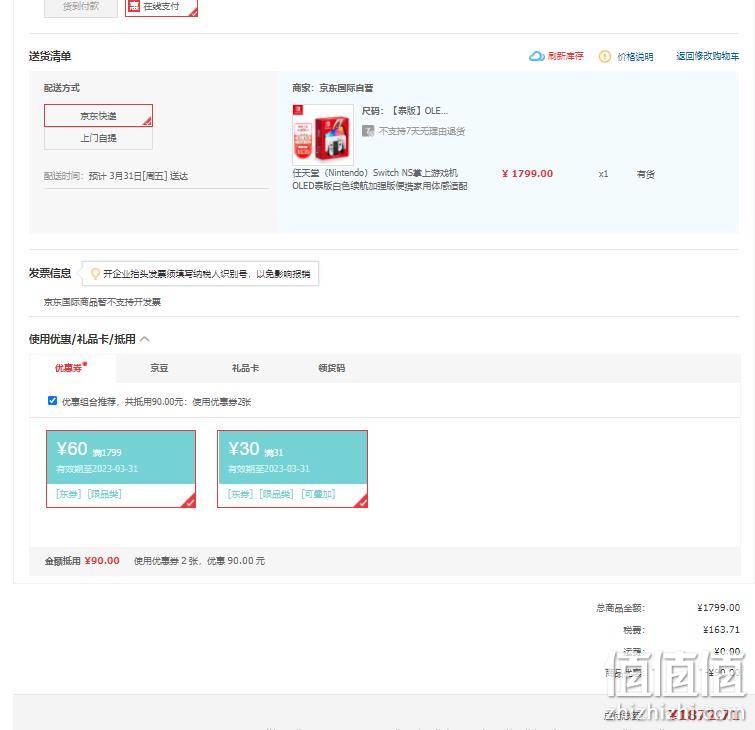Click the 税费 ¥163.71 value
Screen dimensions: 755x730
pyautogui.click(x=721, y=629)
